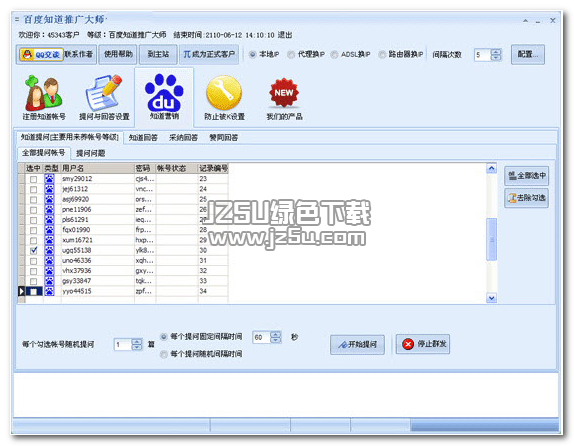Click the Baidu paw icon in row smy29012
The height and width of the screenshot is (446, 574).
pos(49,179)
